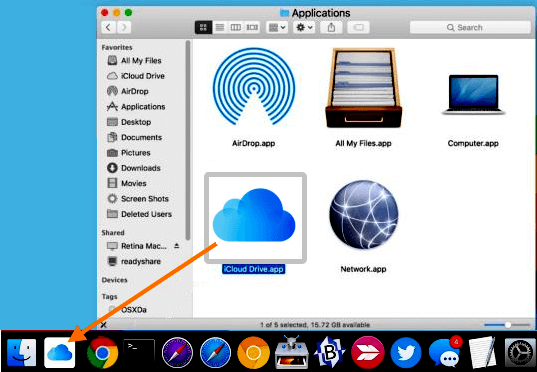Click the All My Files.app file name
Screen dimensions: 537x372
tap(363, 143)
